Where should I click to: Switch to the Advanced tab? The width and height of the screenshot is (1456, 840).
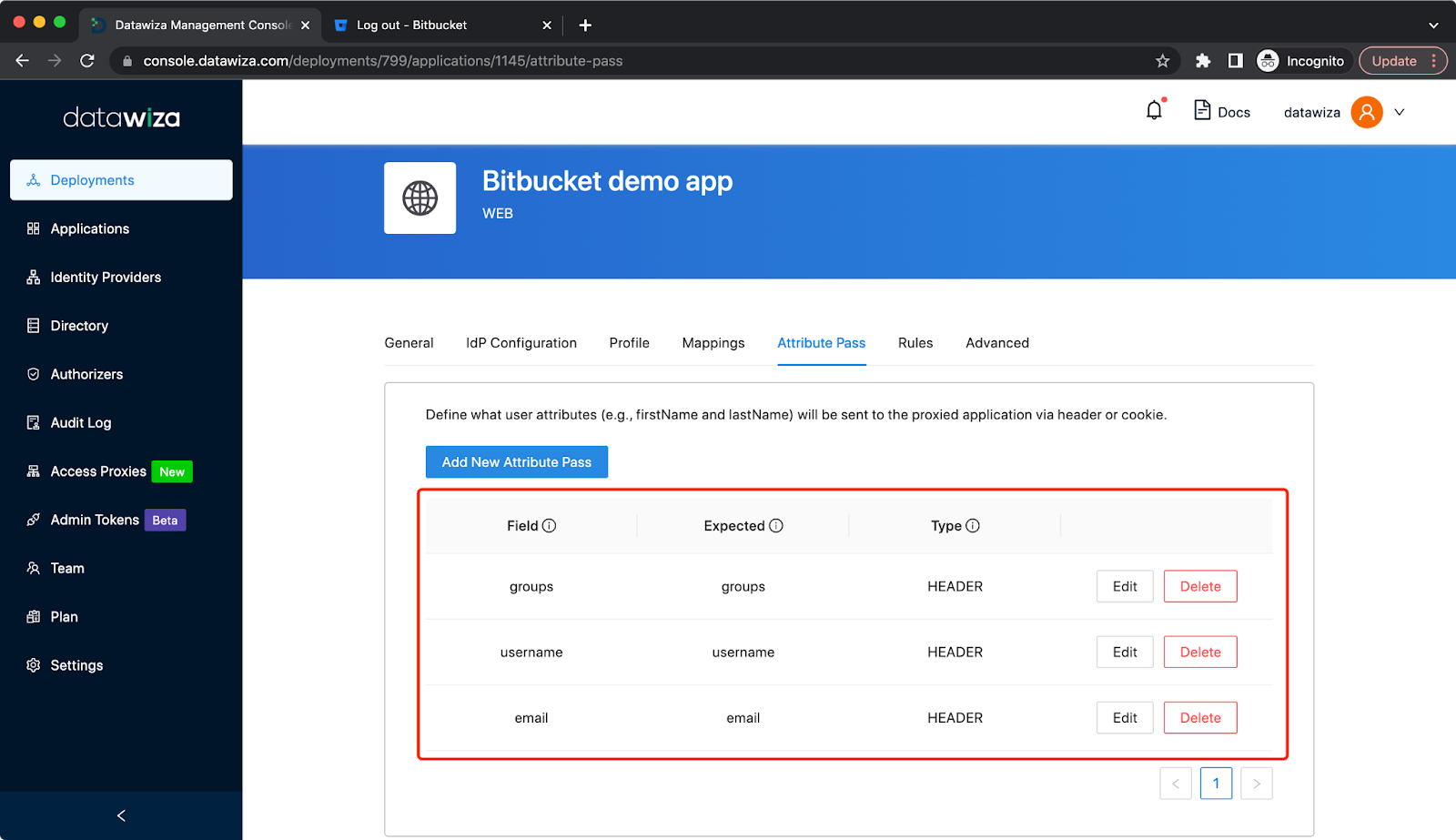click(x=997, y=343)
